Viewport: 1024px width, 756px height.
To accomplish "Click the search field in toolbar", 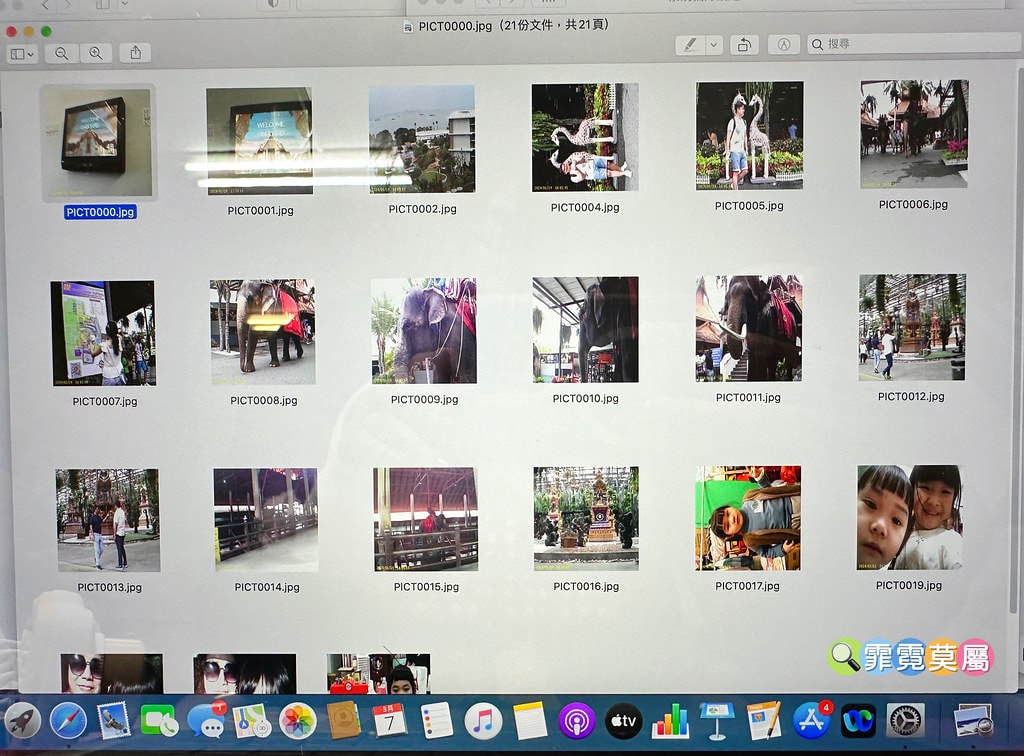I will 900,44.
